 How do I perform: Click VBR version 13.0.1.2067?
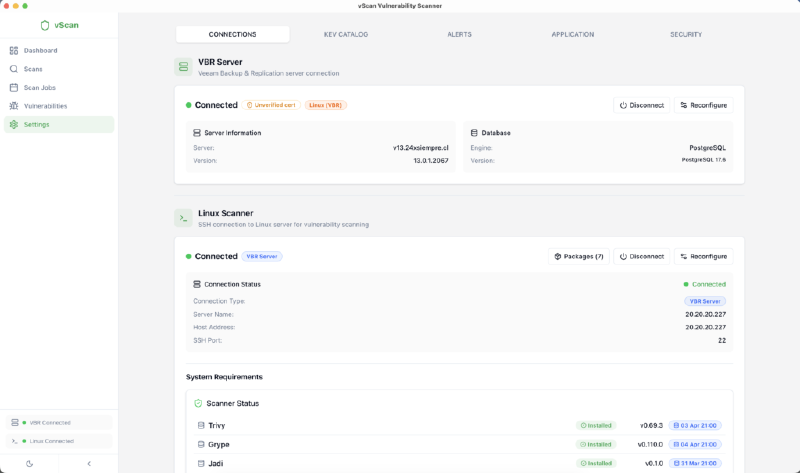click(x=431, y=161)
